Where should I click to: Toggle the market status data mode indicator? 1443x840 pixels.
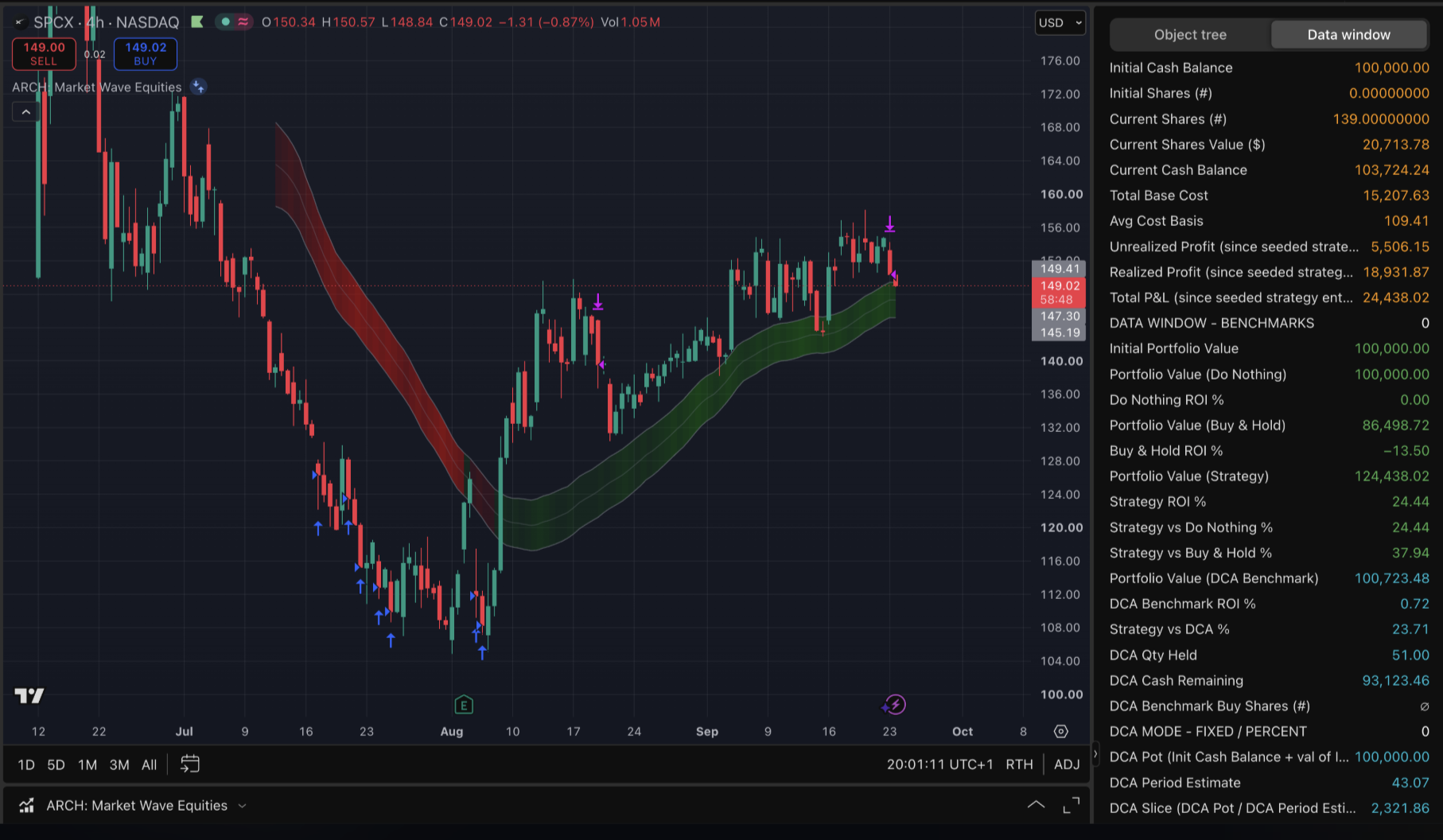tap(234, 22)
